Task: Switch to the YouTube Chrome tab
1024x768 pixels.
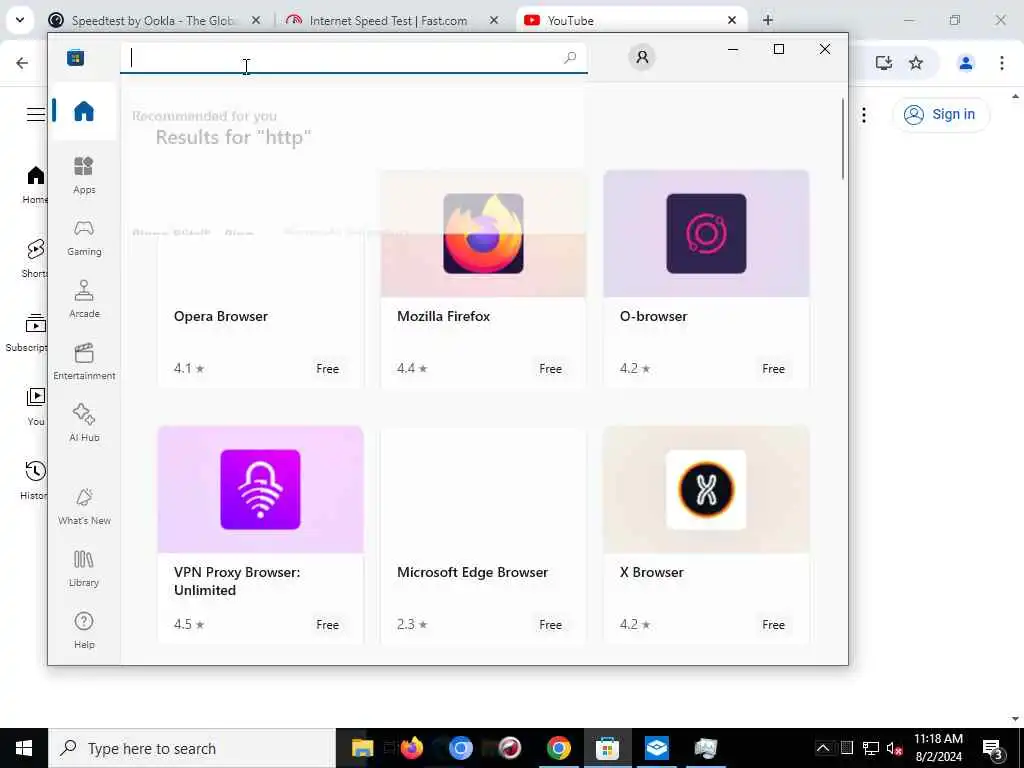Action: click(631, 20)
